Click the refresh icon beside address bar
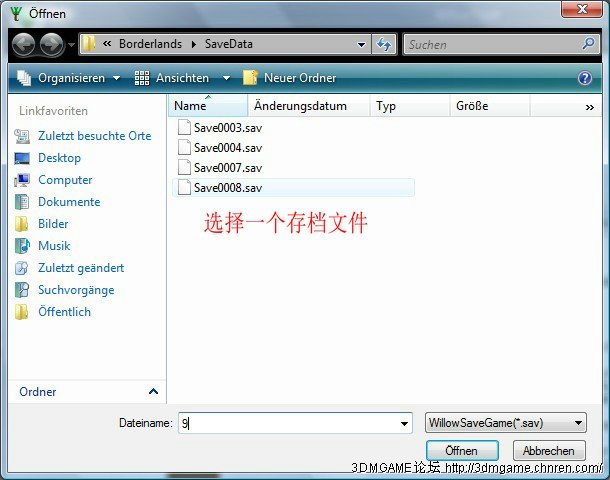This screenshot has height=480, width=610. point(384,45)
